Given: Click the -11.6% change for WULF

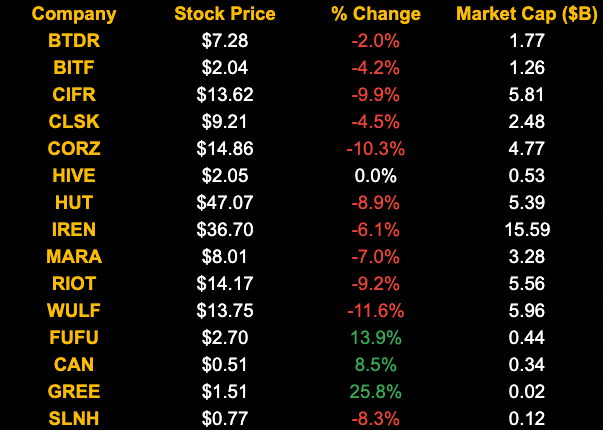Looking at the screenshot, I should [376, 311].
